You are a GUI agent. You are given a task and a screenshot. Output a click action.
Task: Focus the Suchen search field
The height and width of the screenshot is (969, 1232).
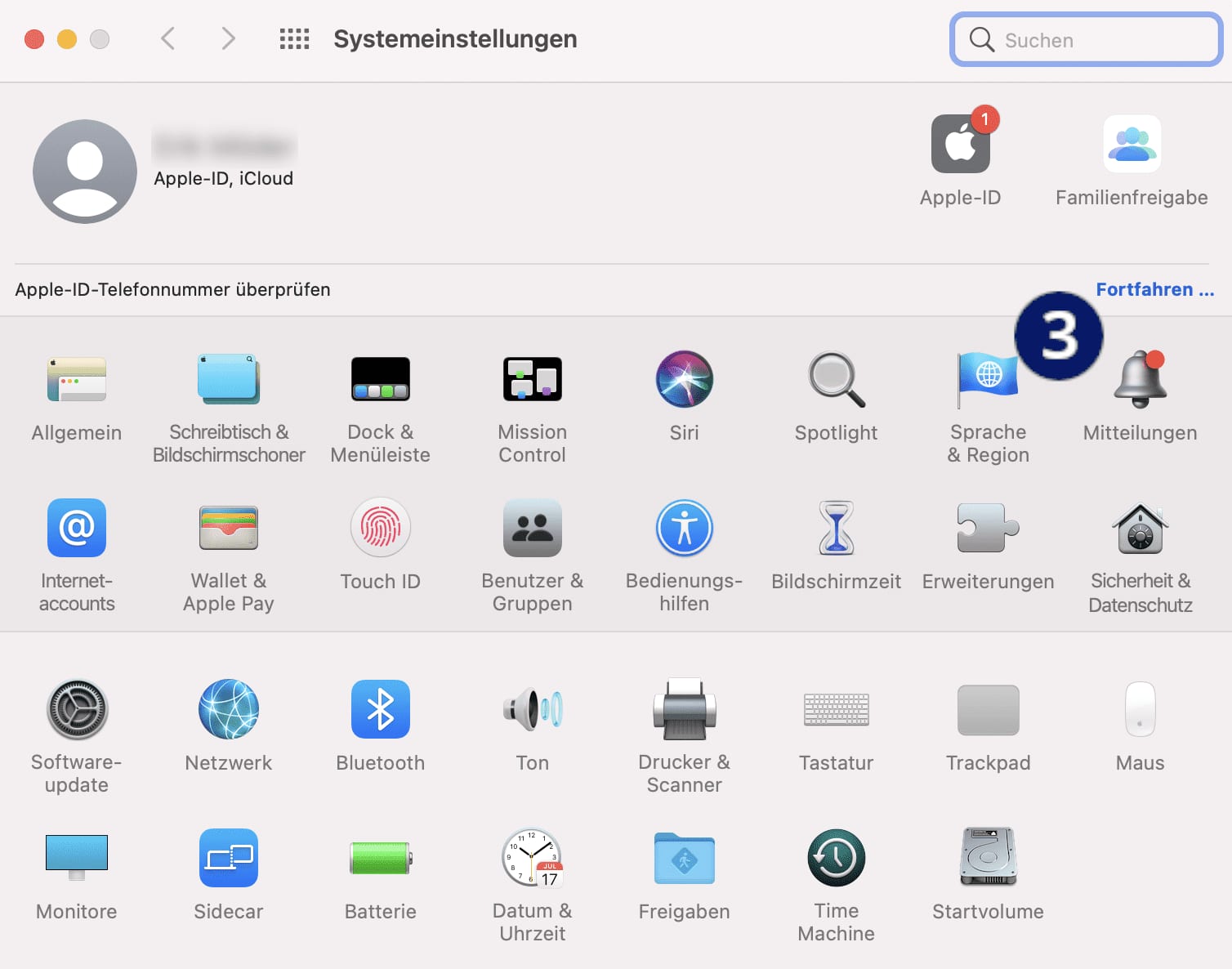coord(1087,39)
